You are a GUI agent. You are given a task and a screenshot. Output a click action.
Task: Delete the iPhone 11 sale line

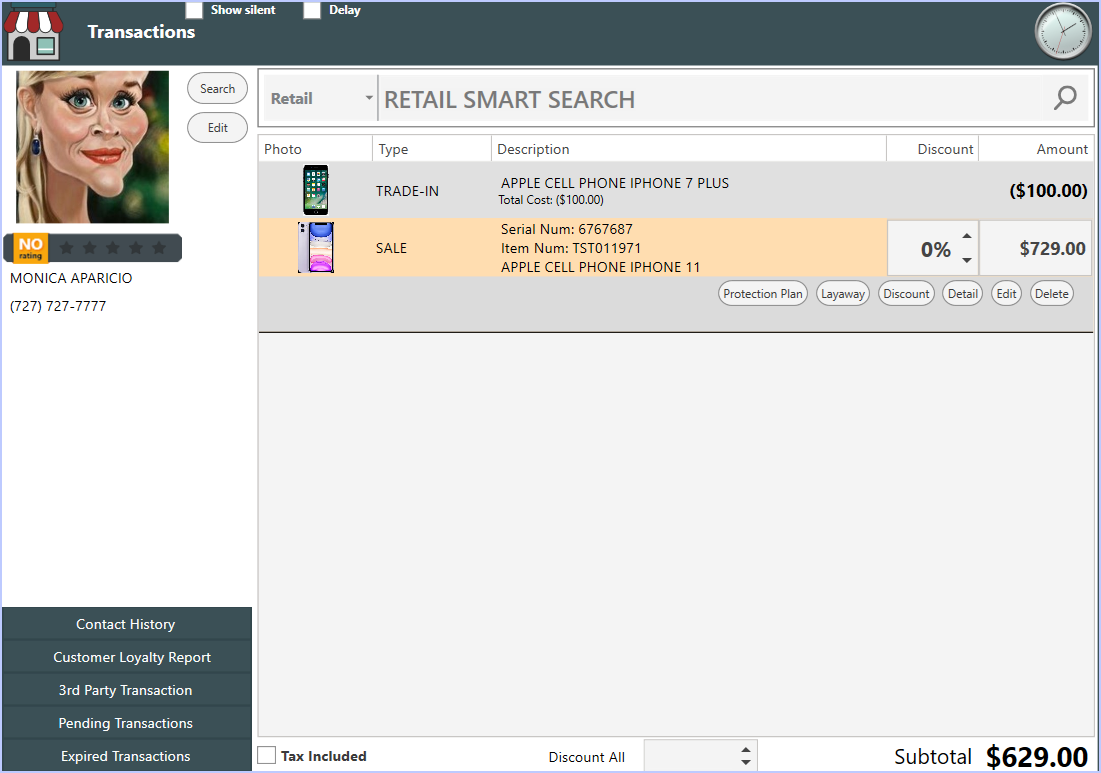pyautogui.click(x=1052, y=293)
